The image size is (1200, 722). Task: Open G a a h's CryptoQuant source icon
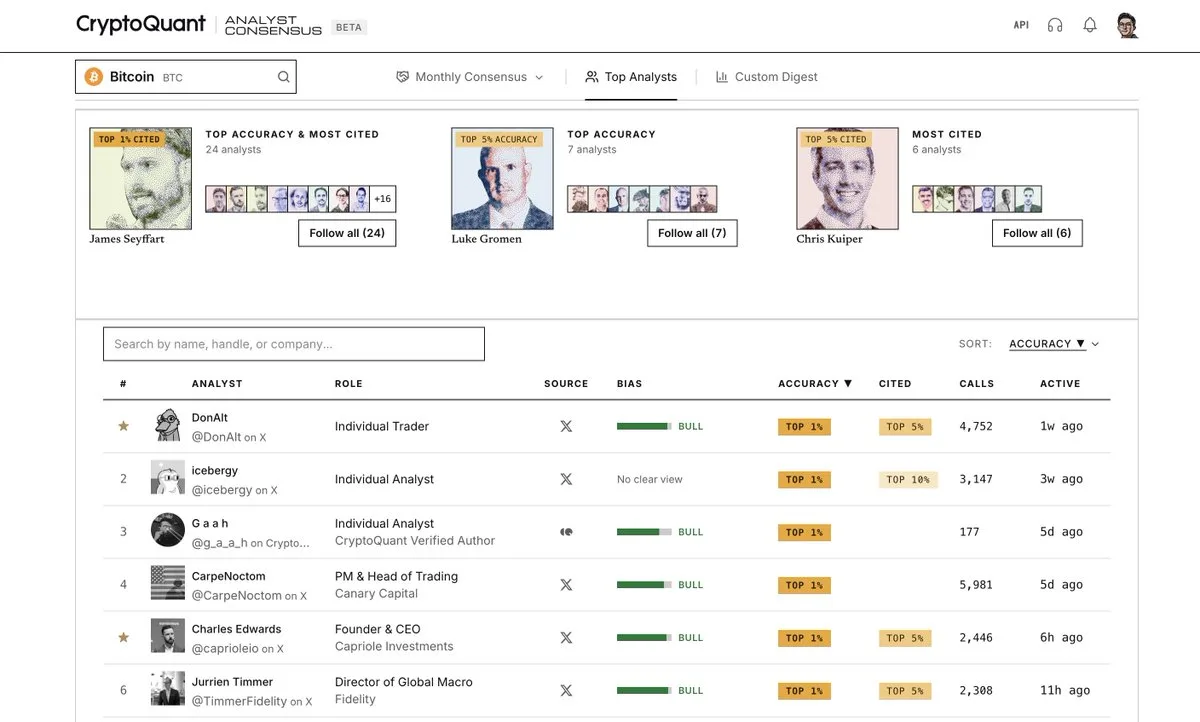click(566, 532)
